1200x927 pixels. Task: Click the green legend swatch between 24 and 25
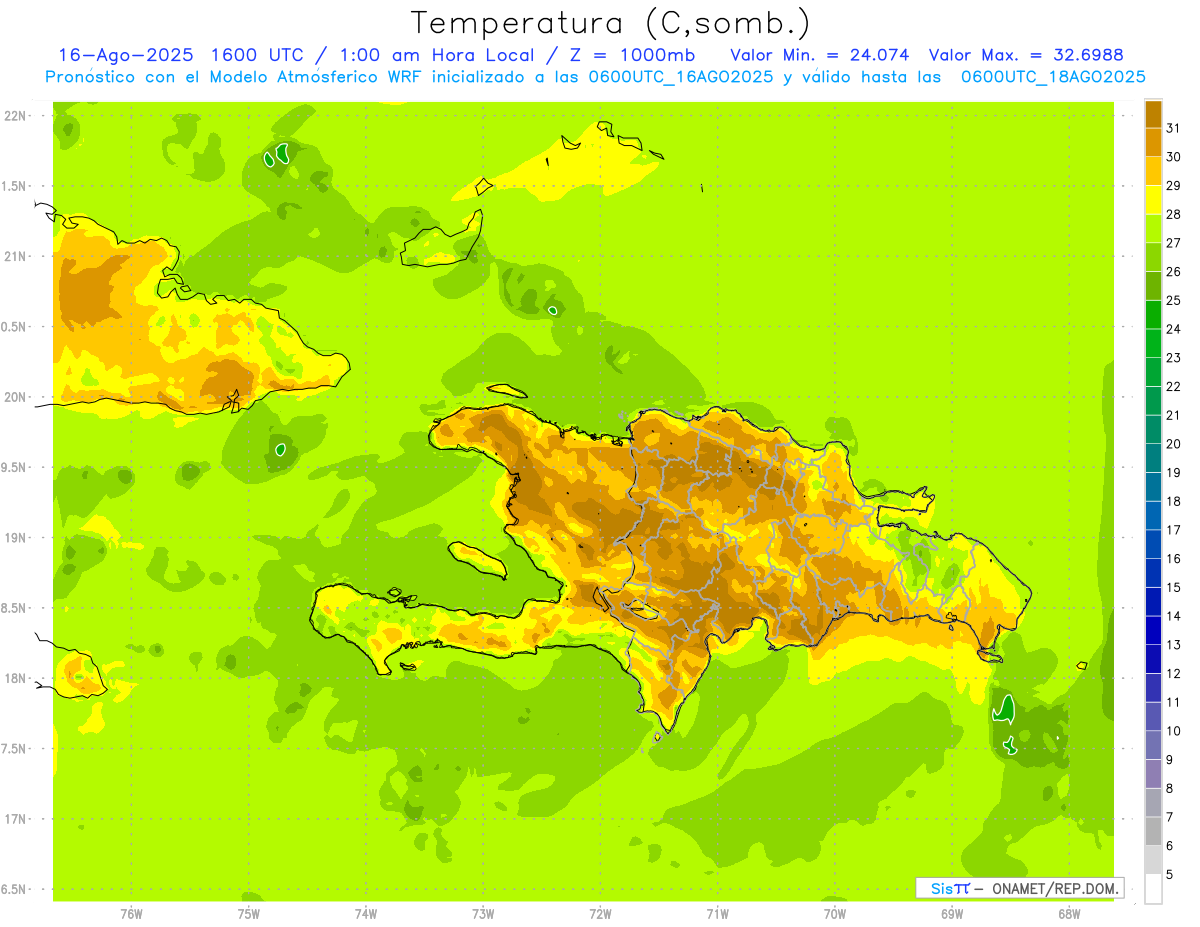(1153, 314)
